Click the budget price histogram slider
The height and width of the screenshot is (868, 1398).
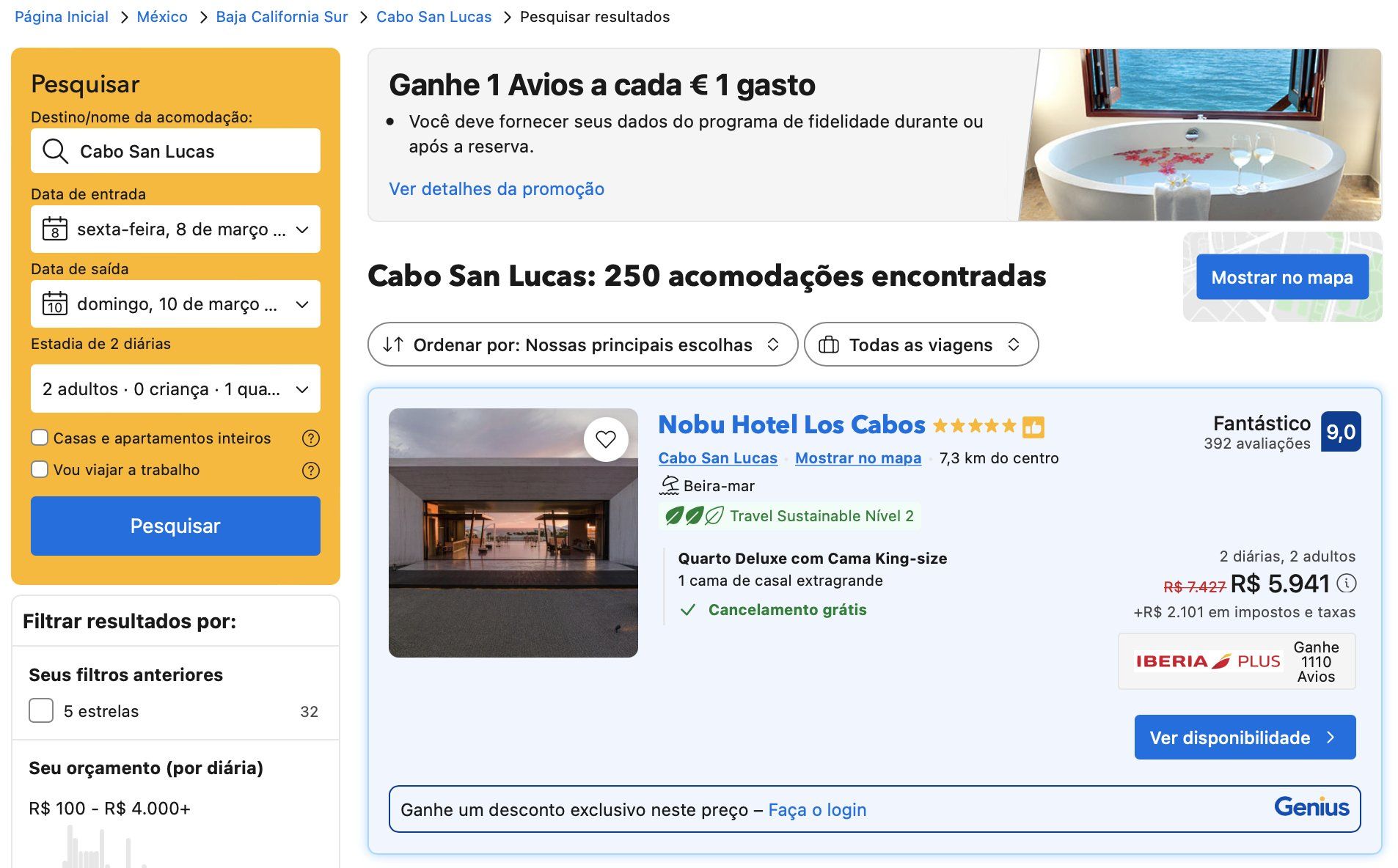tap(103, 847)
